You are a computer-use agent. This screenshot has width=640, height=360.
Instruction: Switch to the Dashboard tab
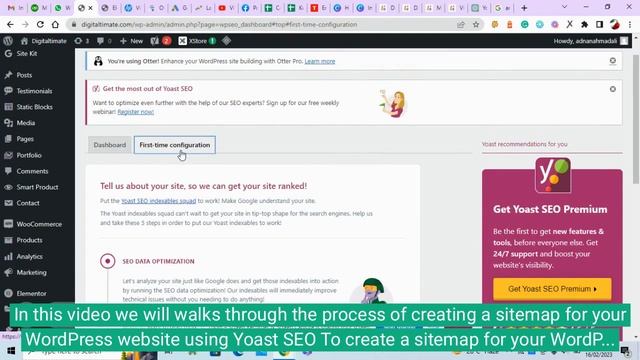[x=110, y=145]
